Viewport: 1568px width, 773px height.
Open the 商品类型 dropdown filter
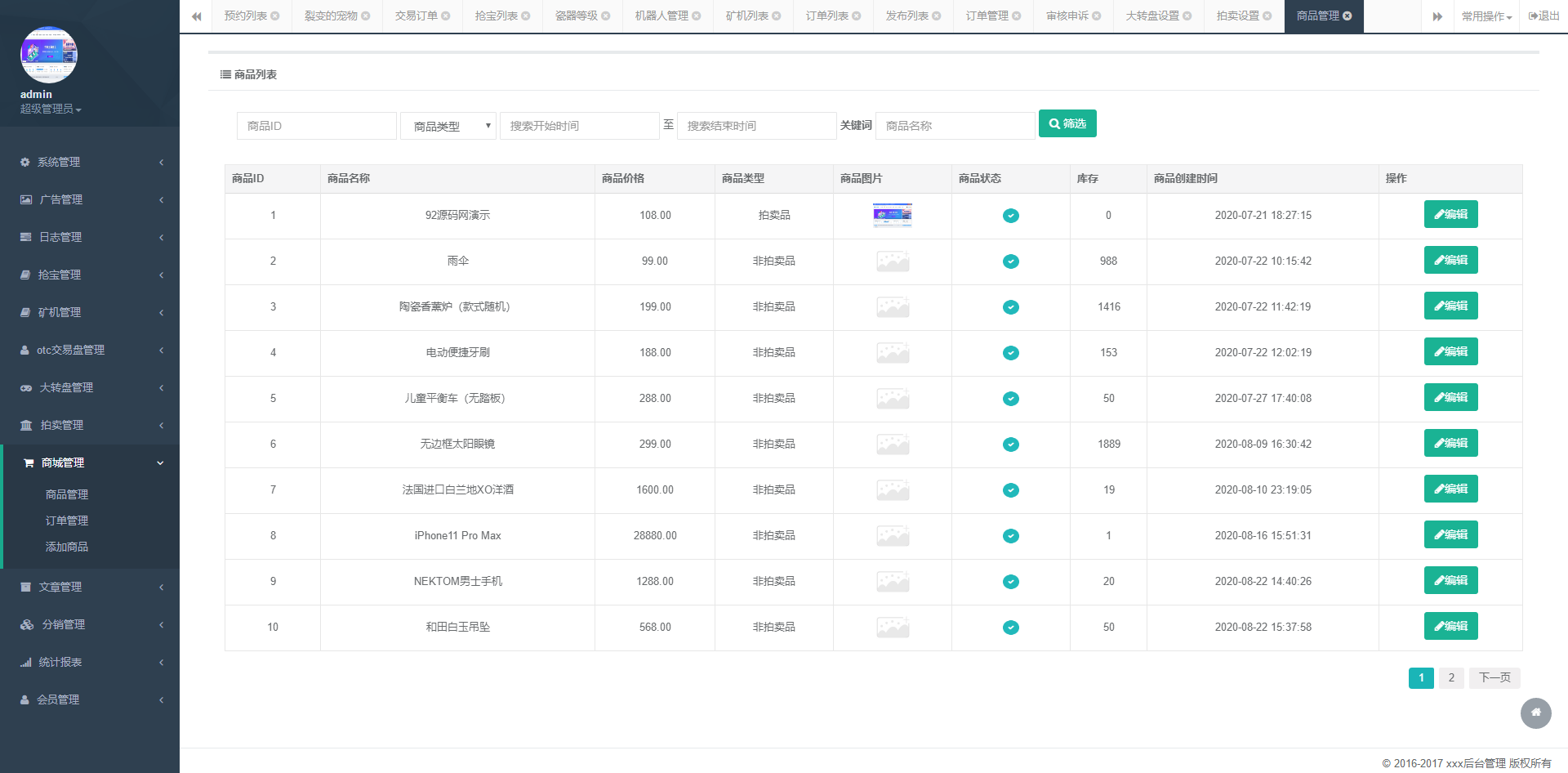(448, 126)
